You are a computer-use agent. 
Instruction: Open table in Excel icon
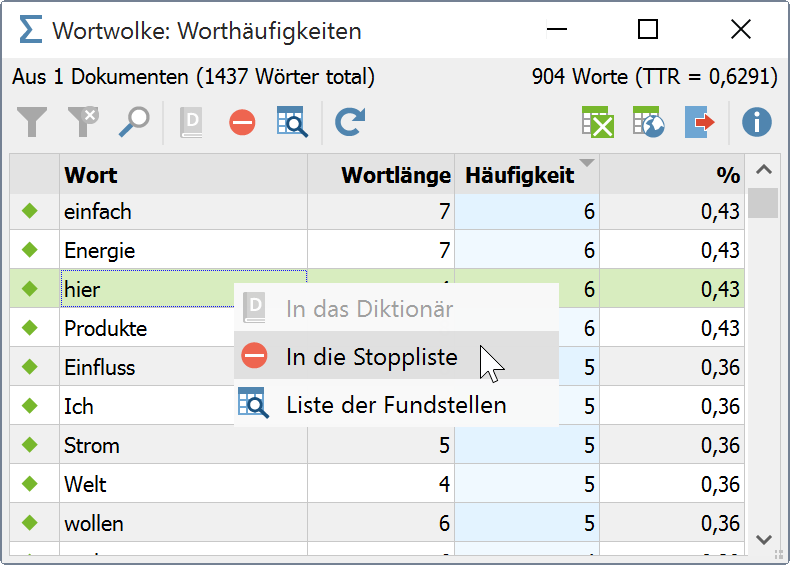598,122
